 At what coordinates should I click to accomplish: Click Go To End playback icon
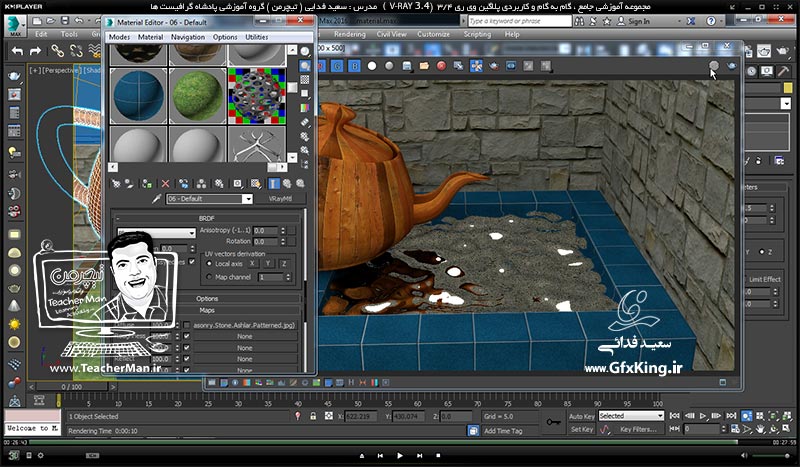coord(731,416)
